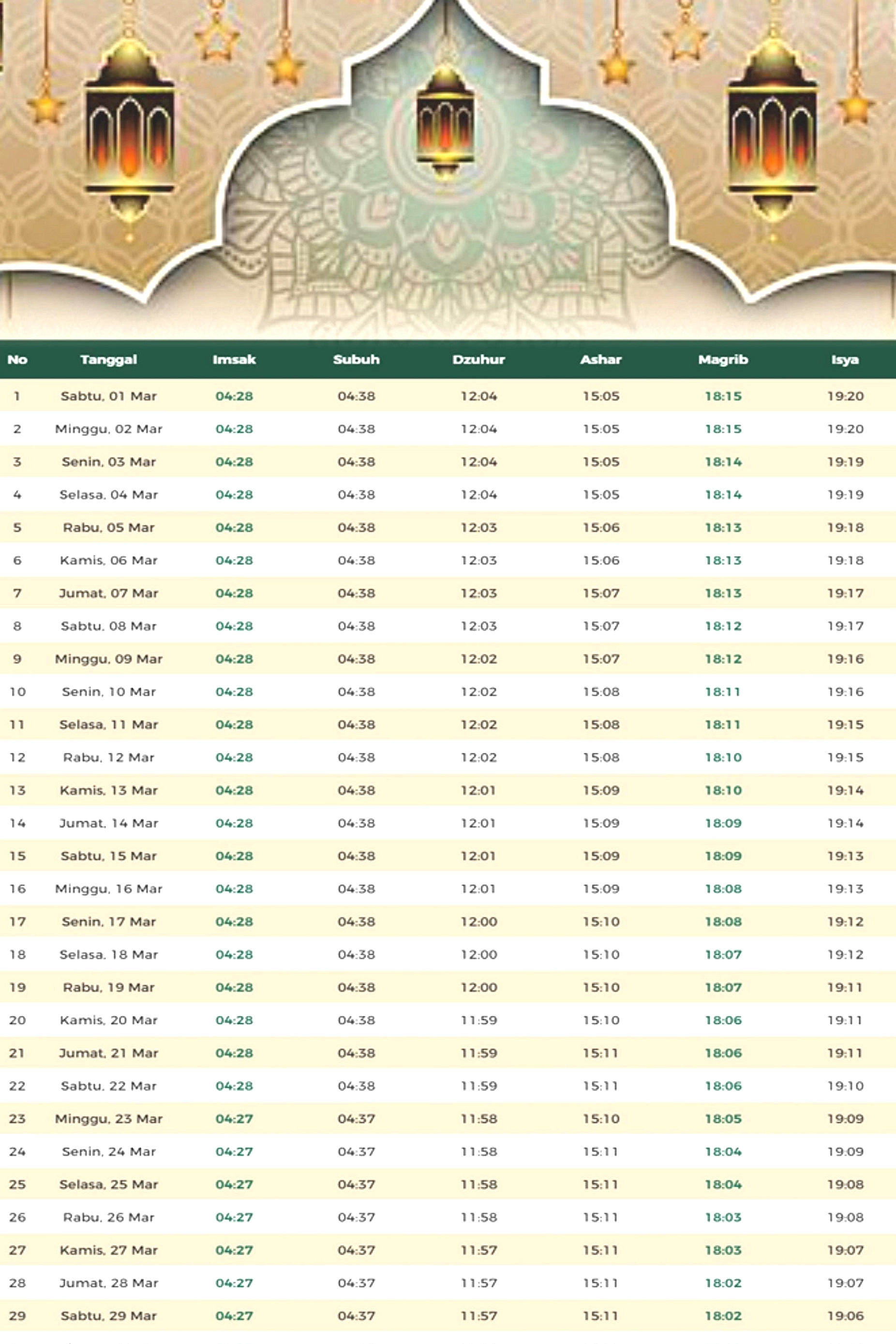Select the date "Senin, 17 Mar"
Viewport: 896px width, 1344px height.
[108, 922]
